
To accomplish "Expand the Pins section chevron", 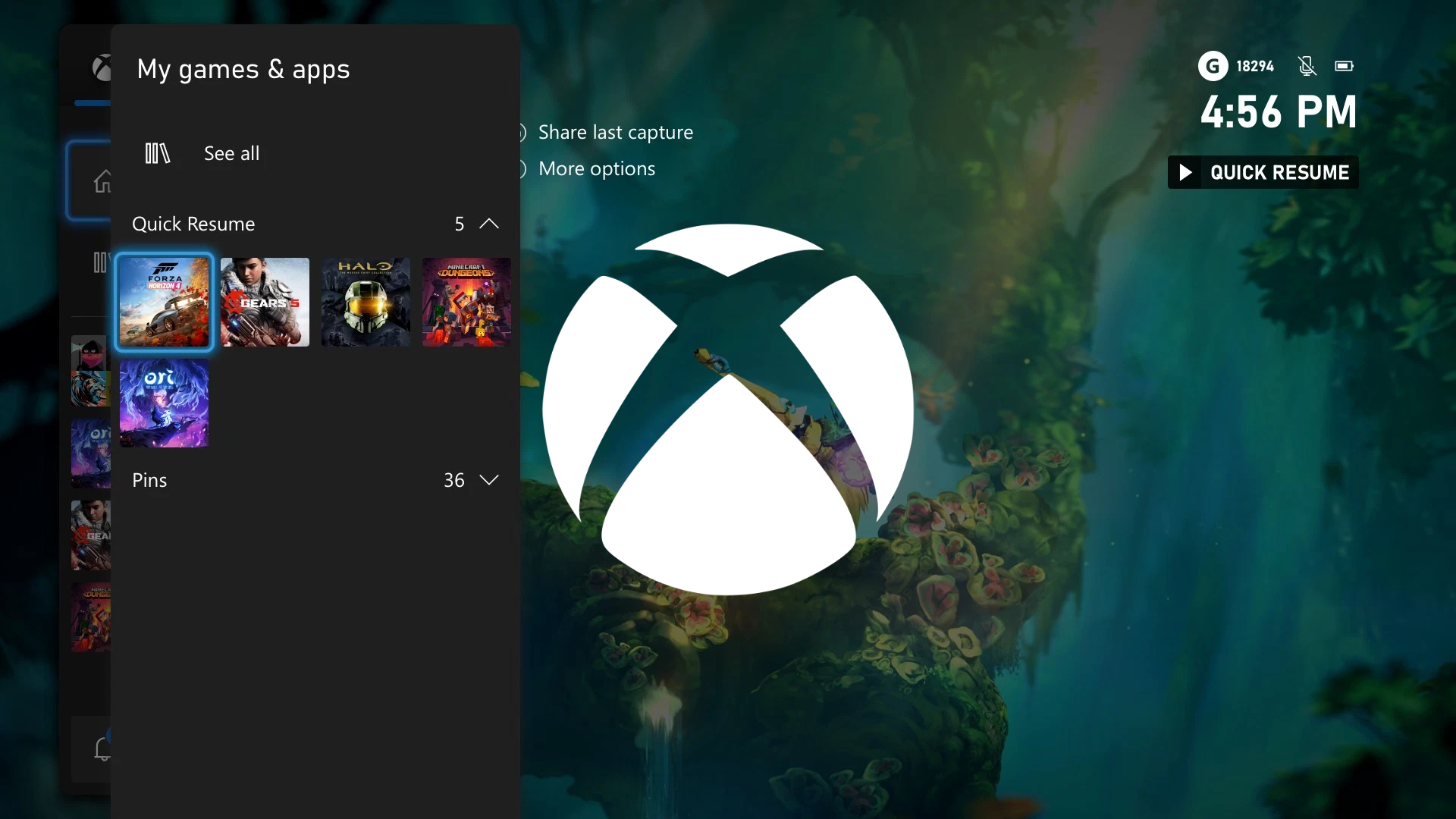I will [489, 480].
